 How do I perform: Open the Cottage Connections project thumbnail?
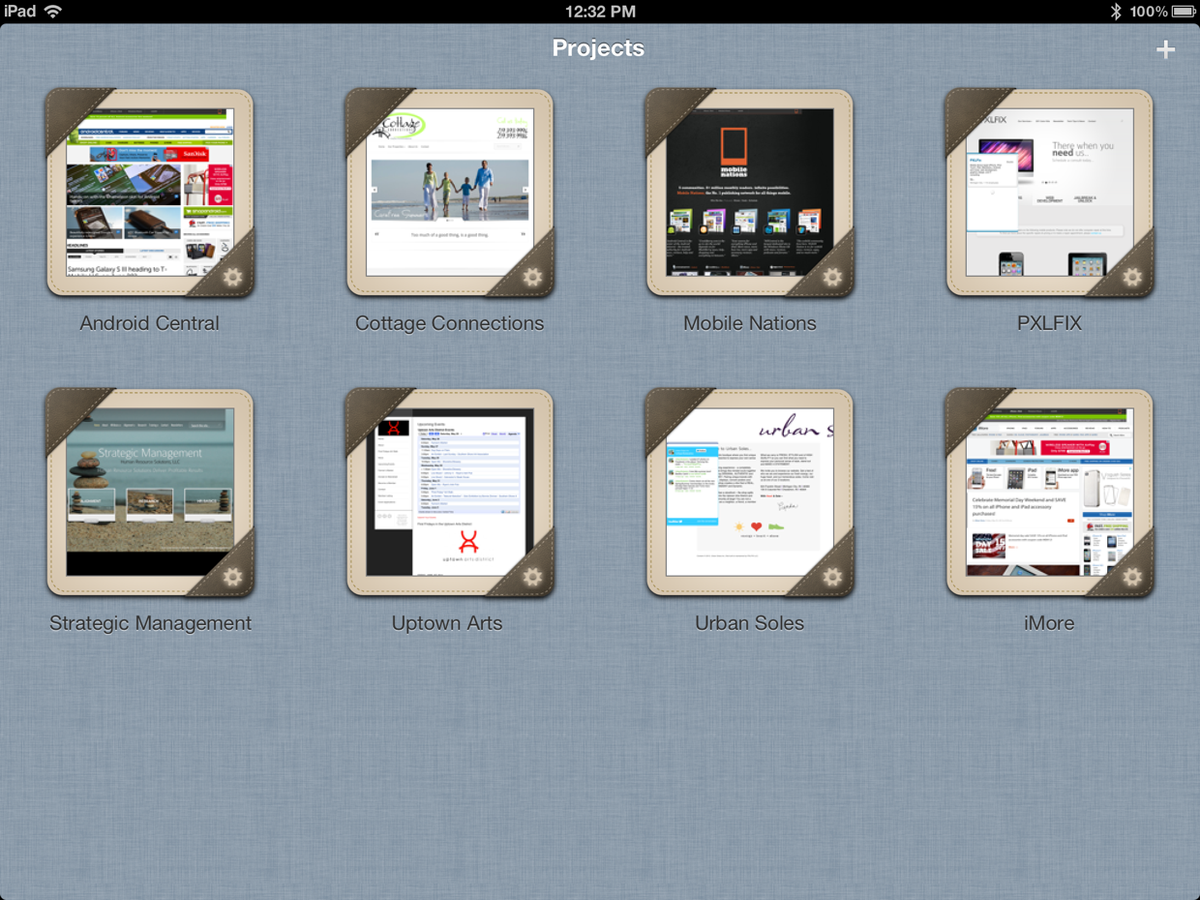pyautogui.click(x=449, y=190)
